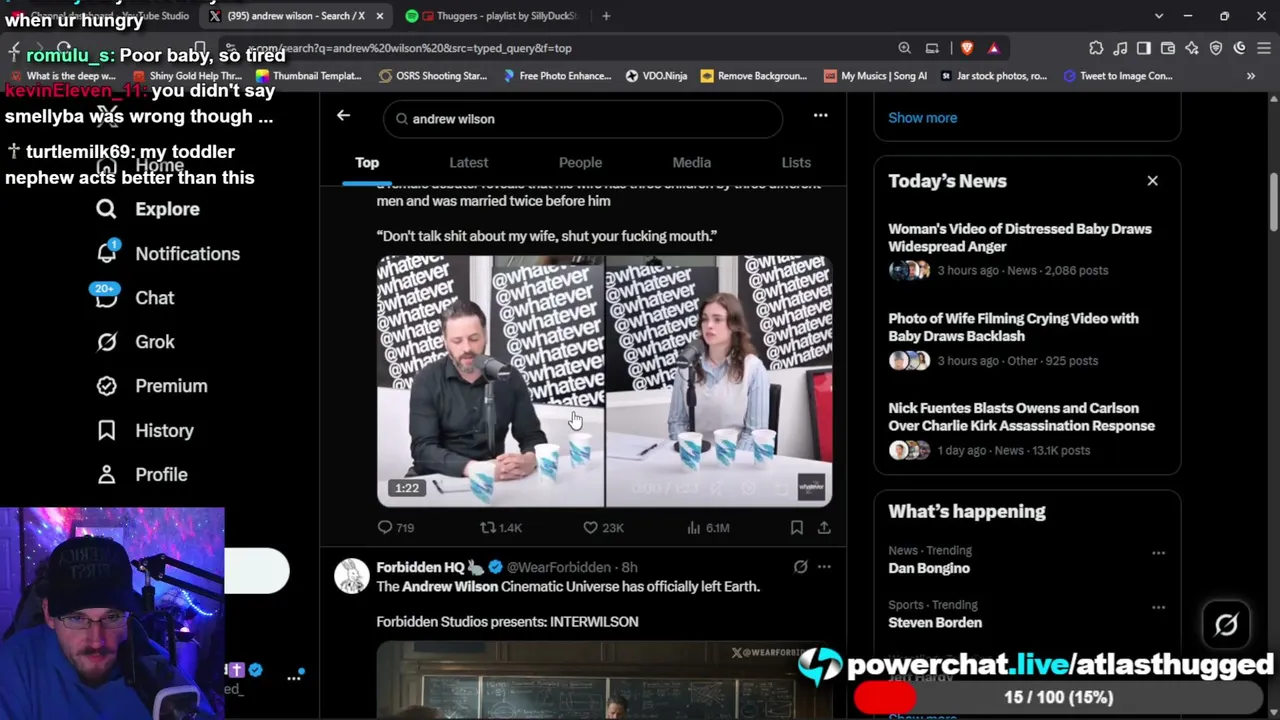This screenshot has width=1280, height=720.
Task: View analytics of the 6.1M views tweet
Action: point(710,527)
